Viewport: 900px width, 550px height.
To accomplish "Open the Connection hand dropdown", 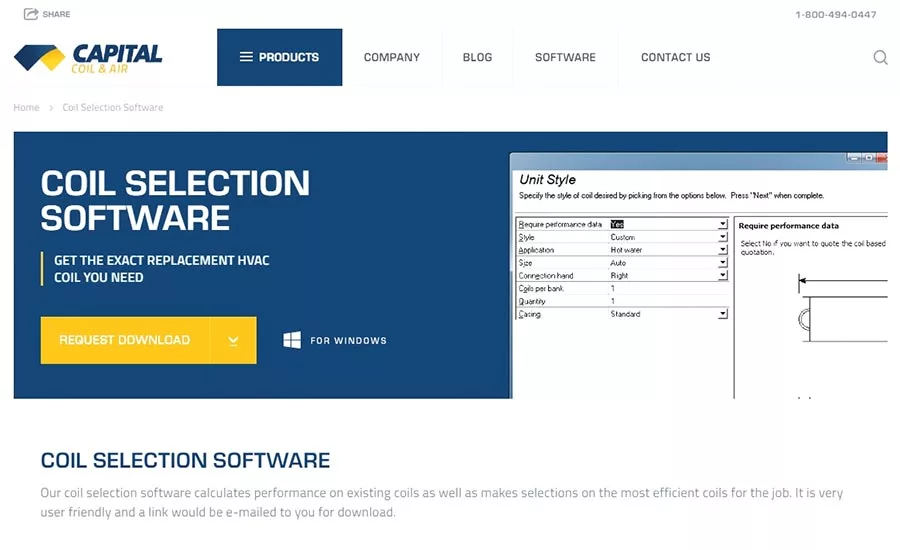I will click(723, 275).
